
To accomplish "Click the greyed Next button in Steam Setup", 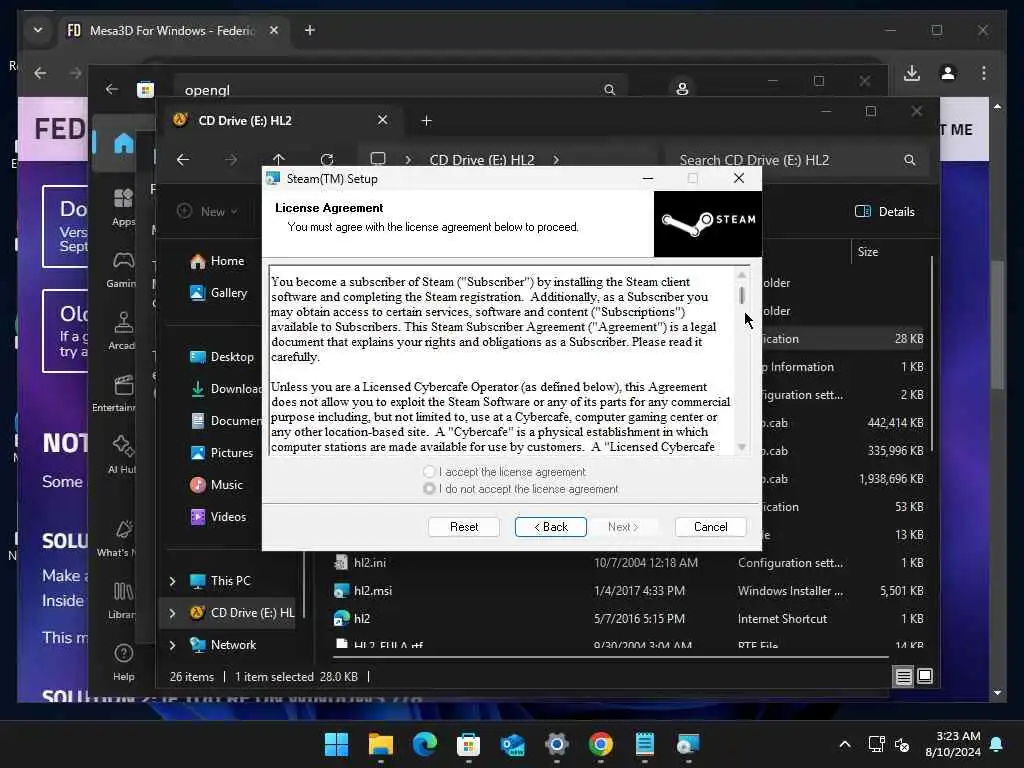I will [622, 527].
